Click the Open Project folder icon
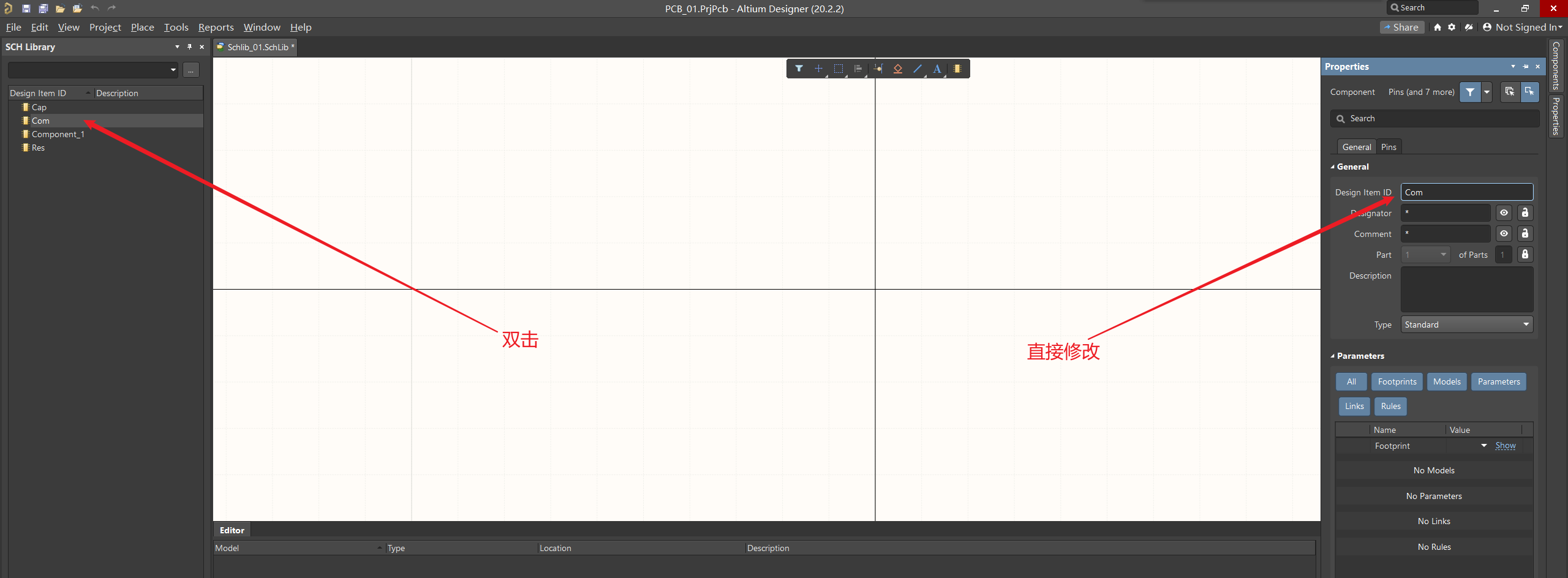Image resolution: width=1568 pixels, height=578 pixels. pyautogui.click(x=77, y=9)
